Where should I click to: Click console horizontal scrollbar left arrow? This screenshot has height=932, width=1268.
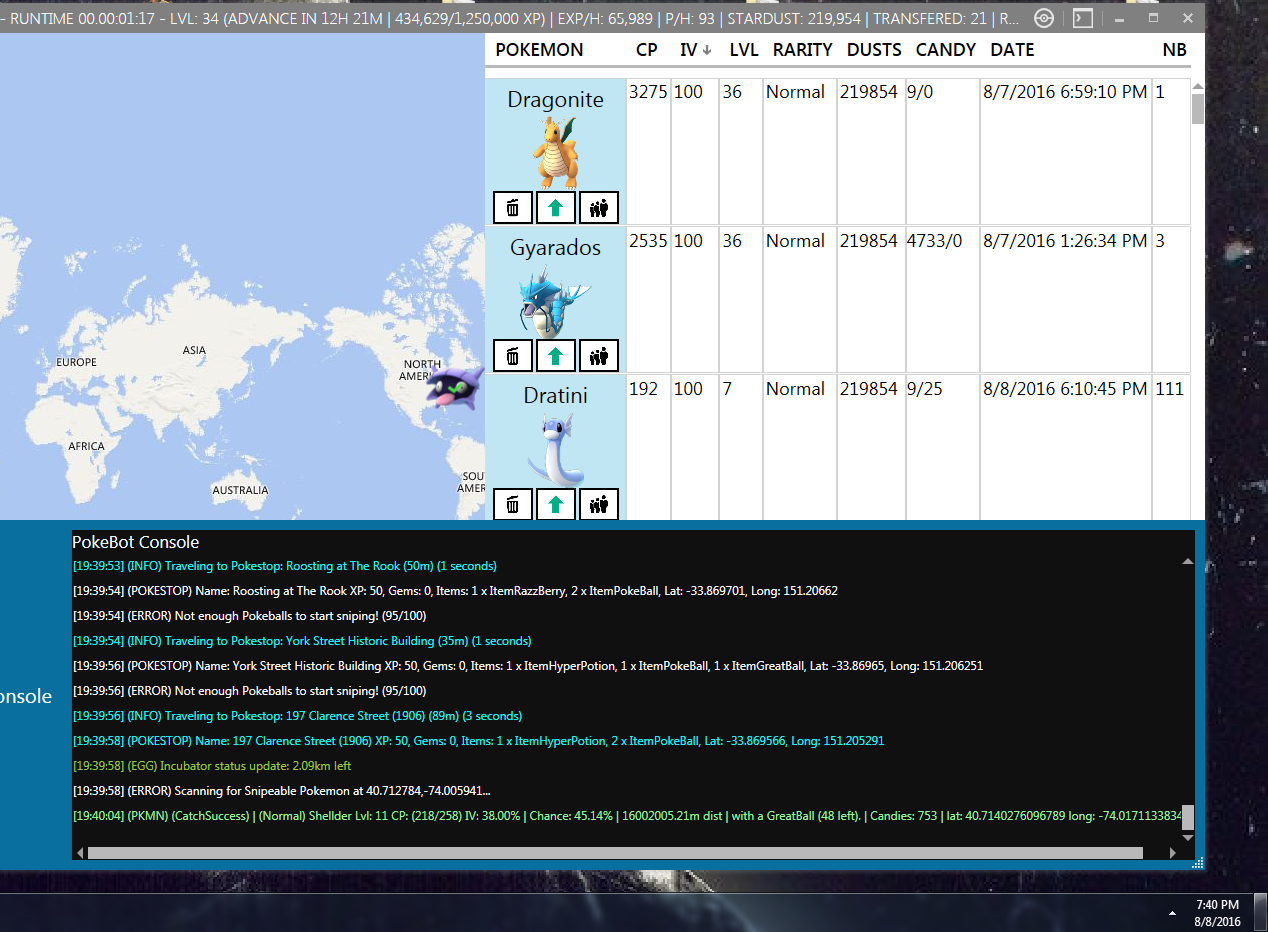[x=80, y=853]
